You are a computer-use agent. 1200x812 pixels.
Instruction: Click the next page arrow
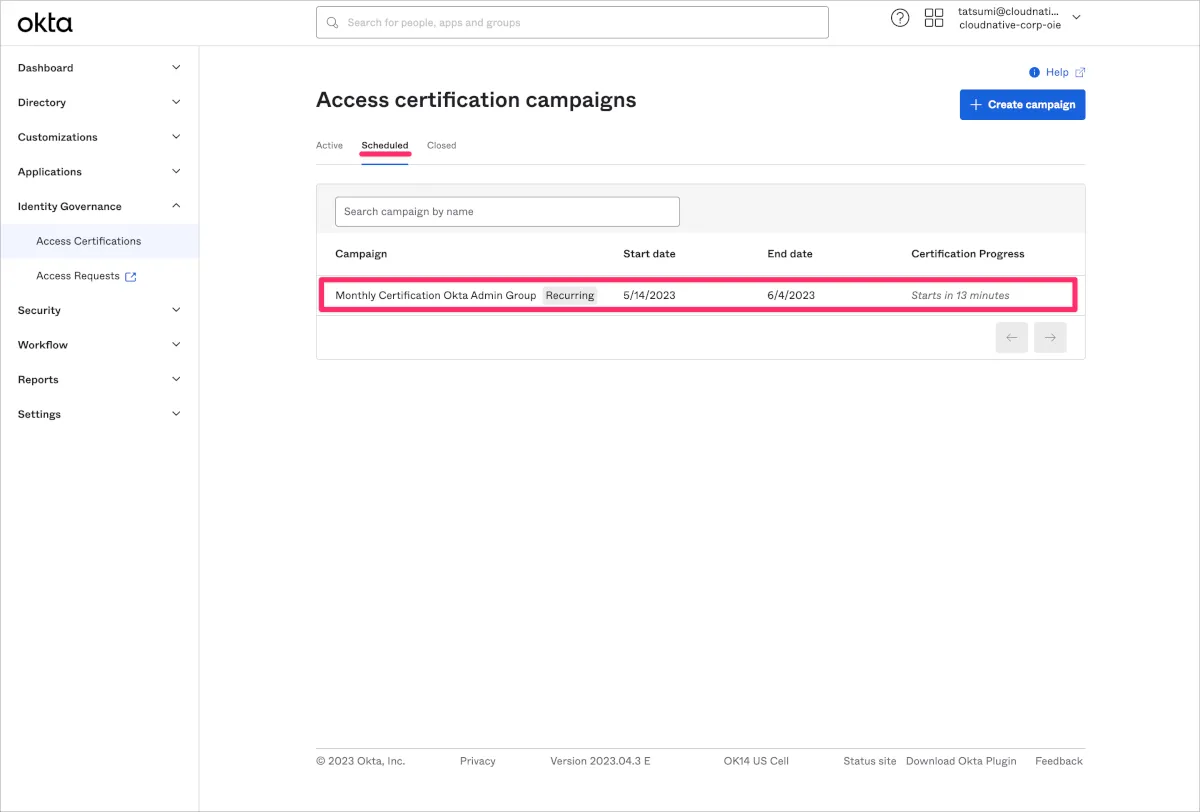coord(1050,338)
